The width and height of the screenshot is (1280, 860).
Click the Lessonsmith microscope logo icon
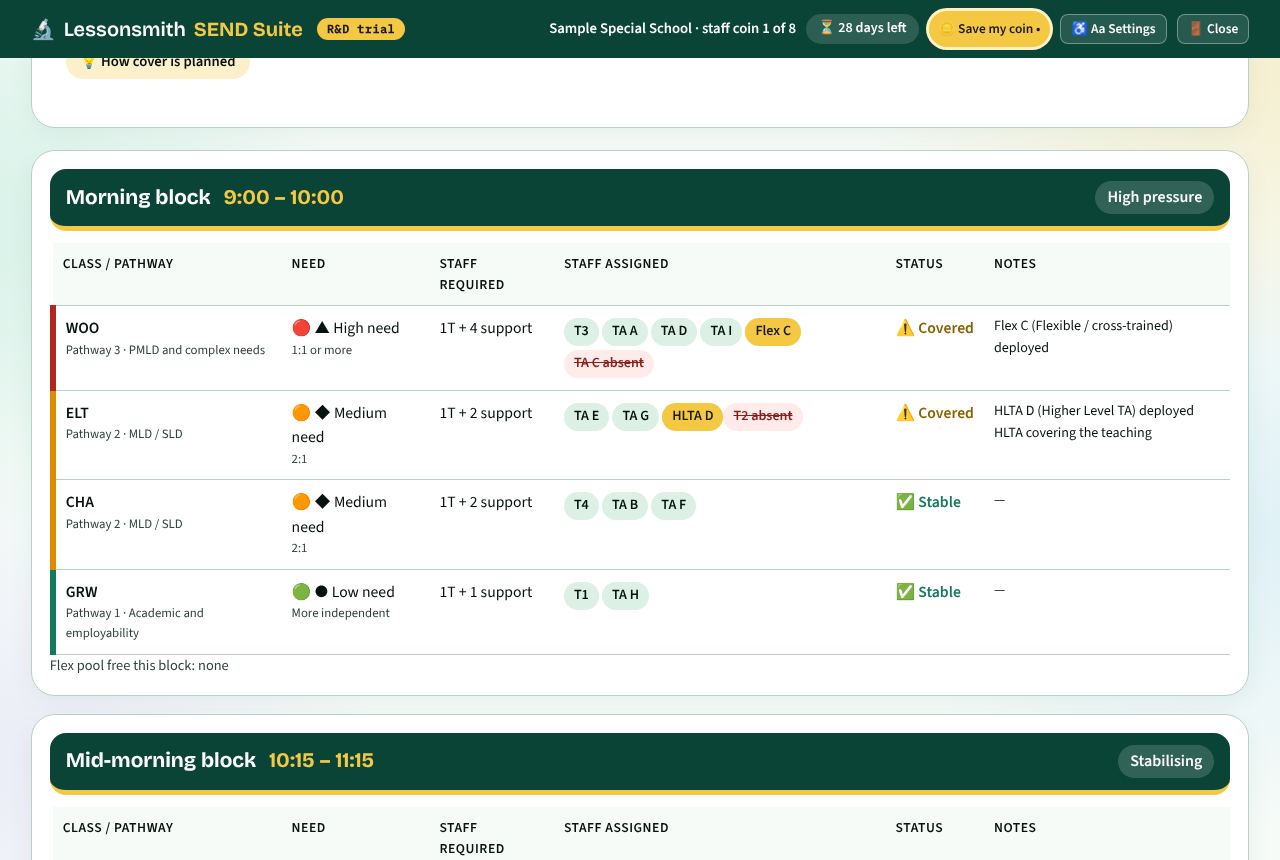pos(42,29)
